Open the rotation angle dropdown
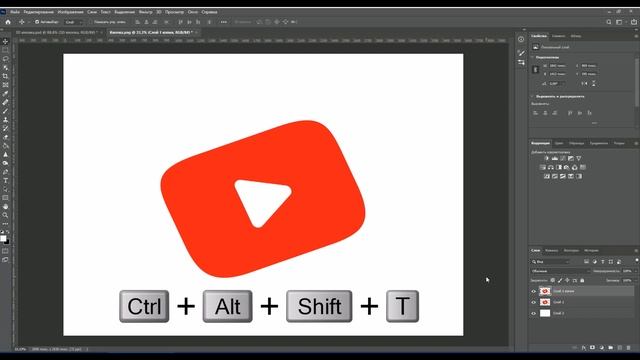This screenshot has height=360, width=640. [563, 83]
